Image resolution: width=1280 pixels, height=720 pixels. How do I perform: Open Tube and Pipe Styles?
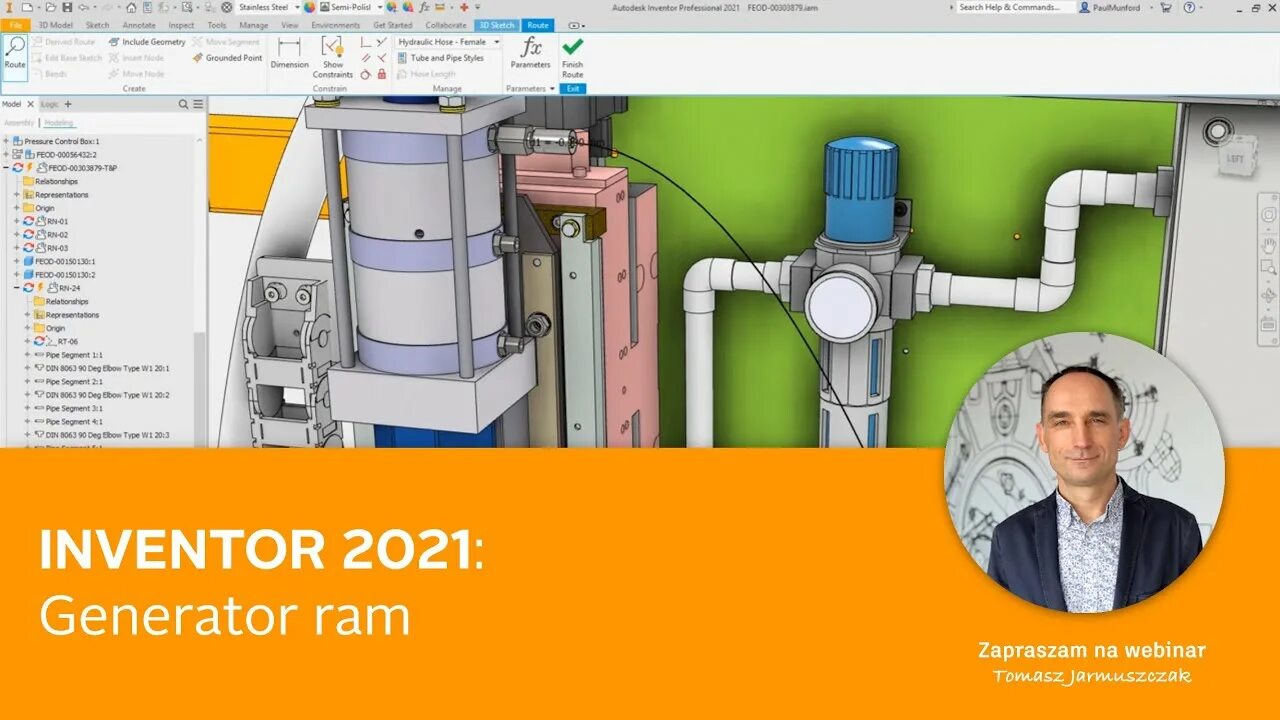click(x=440, y=58)
